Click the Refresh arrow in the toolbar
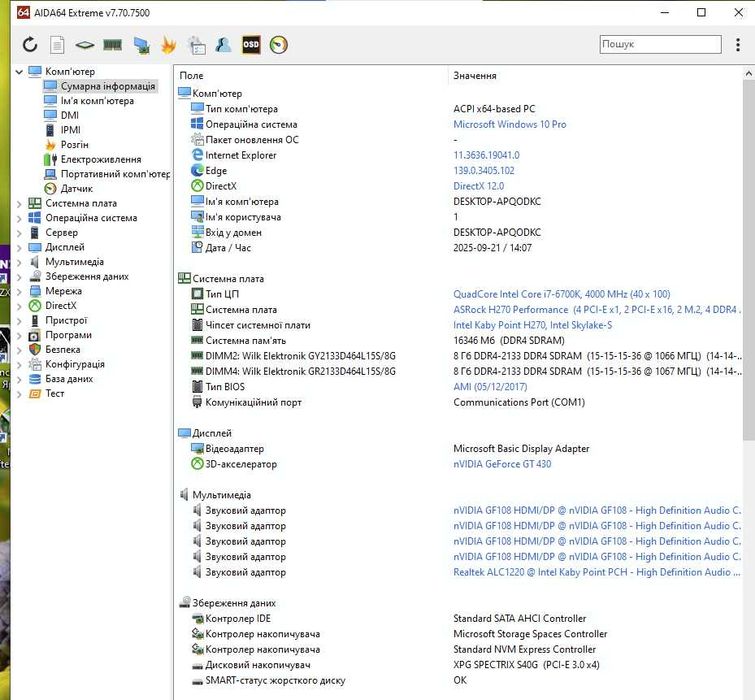 click(30, 45)
